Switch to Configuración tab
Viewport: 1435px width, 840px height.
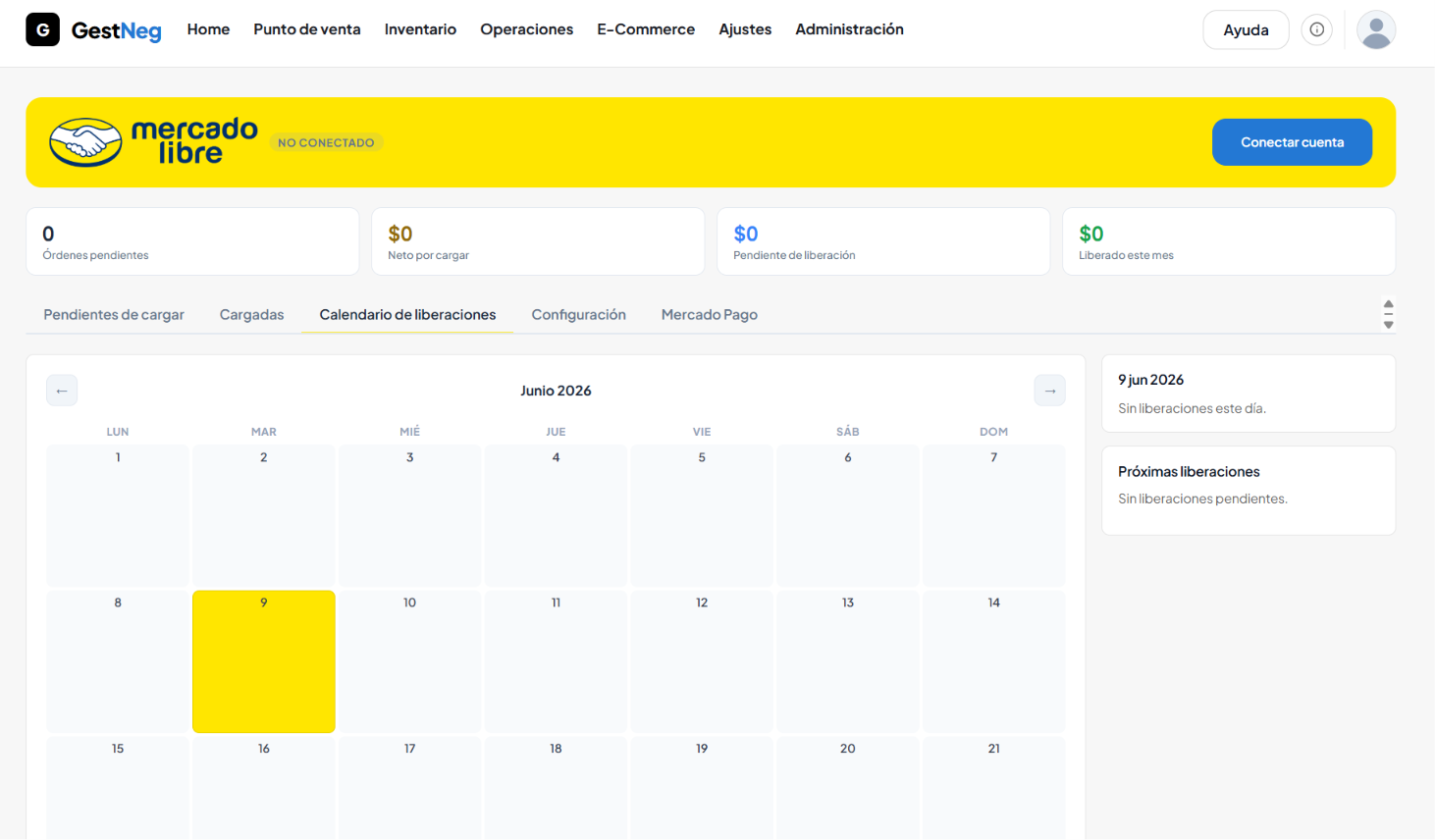(579, 315)
